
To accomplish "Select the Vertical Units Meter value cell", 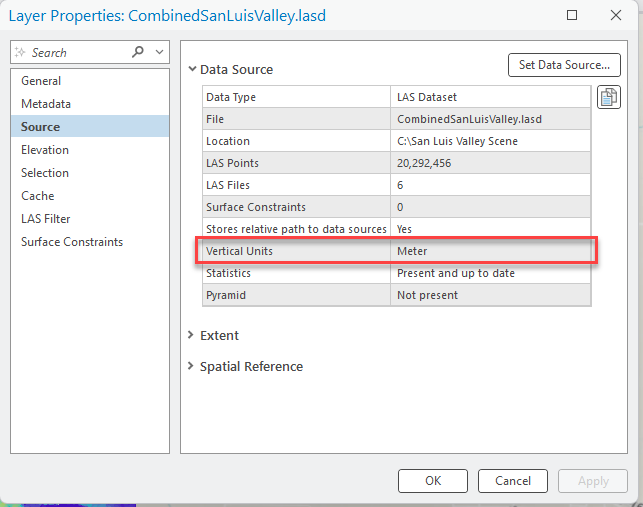I will coord(490,251).
